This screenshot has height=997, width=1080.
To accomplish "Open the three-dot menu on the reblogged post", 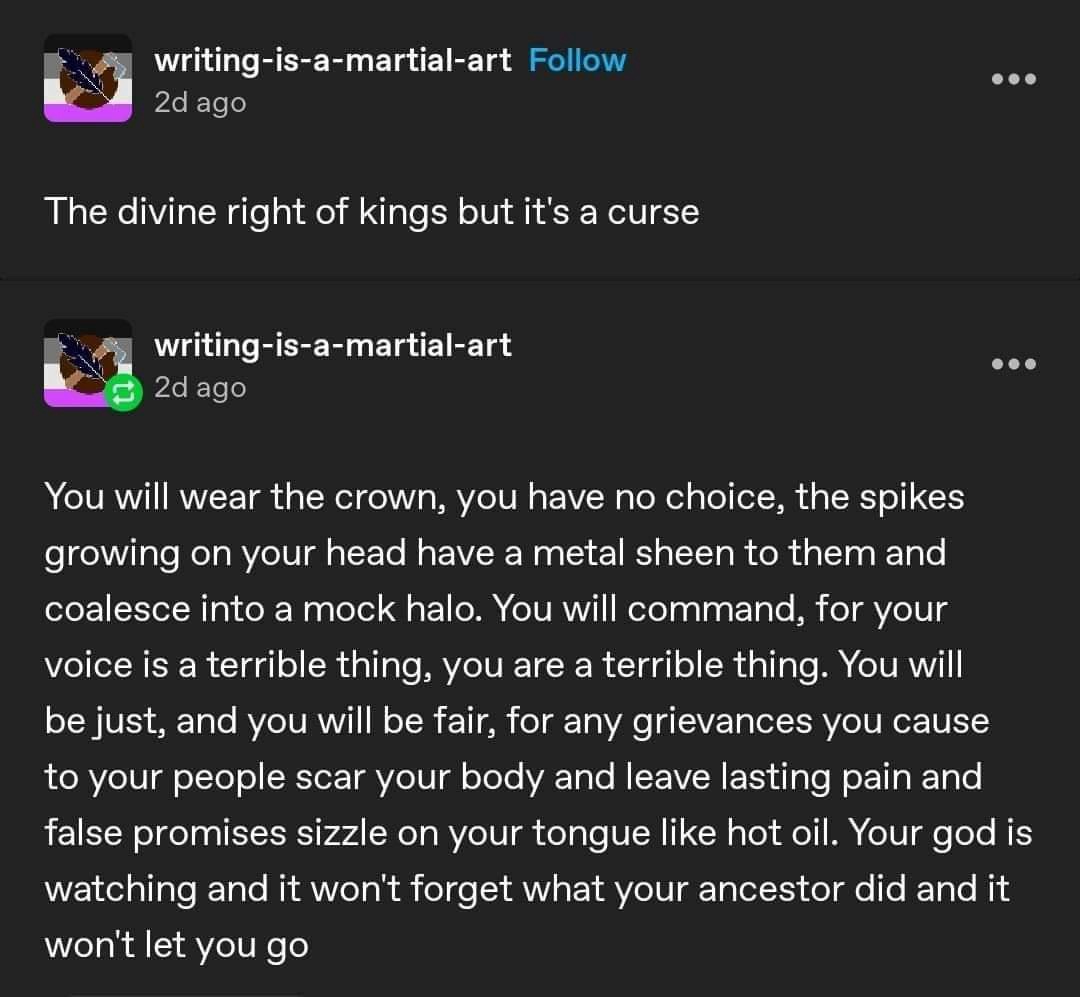I will point(1013,364).
